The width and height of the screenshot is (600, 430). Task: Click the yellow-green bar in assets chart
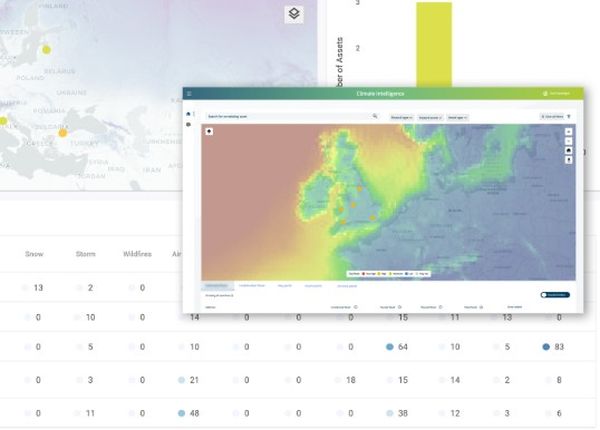coord(434,44)
